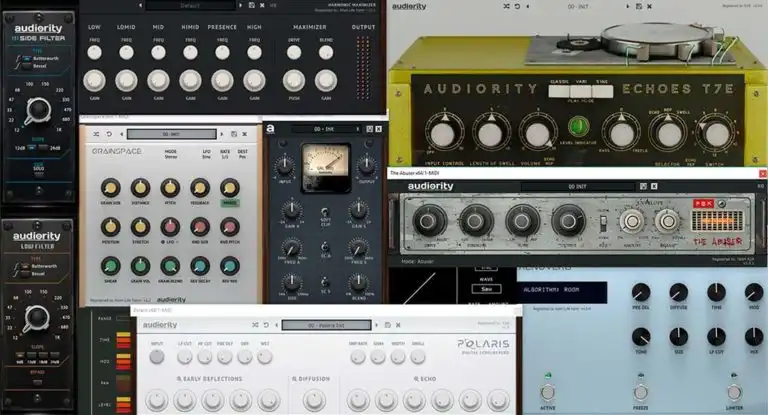Open Algorithm Room selector in reverb plugin
Screen dimensions: 768x415
click(562, 291)
